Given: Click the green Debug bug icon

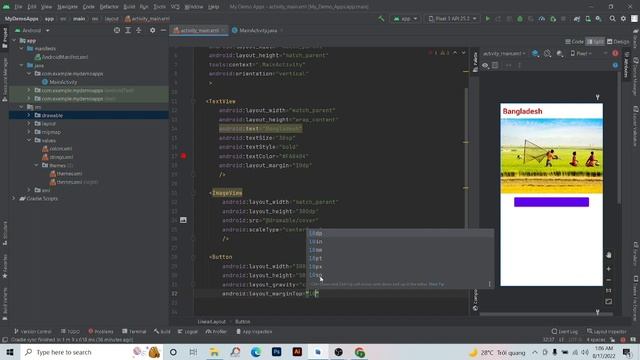Looking at the screenshot, I should click(520, 19).
